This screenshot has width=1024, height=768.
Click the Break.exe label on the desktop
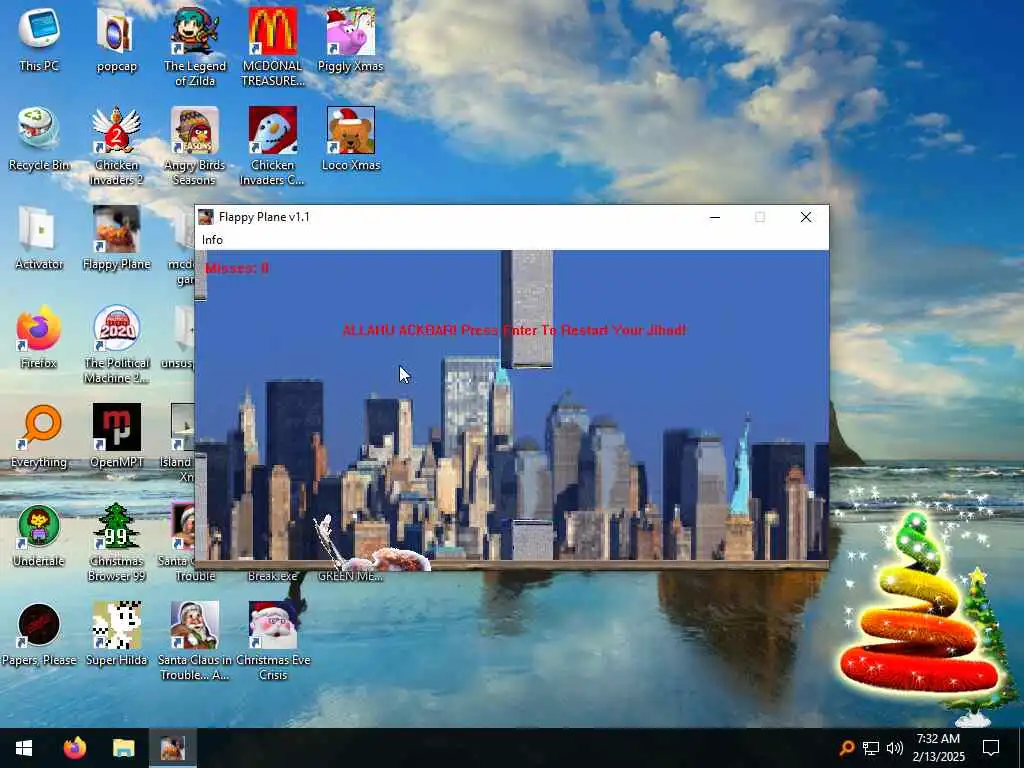coord(272,577)
